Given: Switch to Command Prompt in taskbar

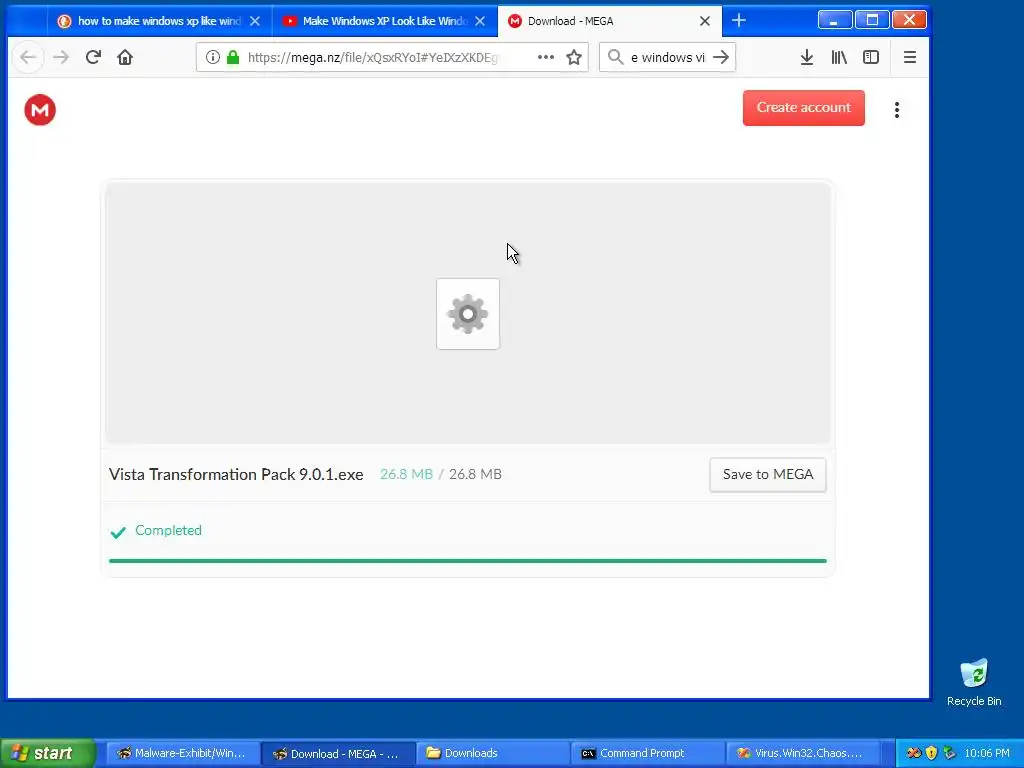Looking at the screenshot, I should (x=647, y=753).
